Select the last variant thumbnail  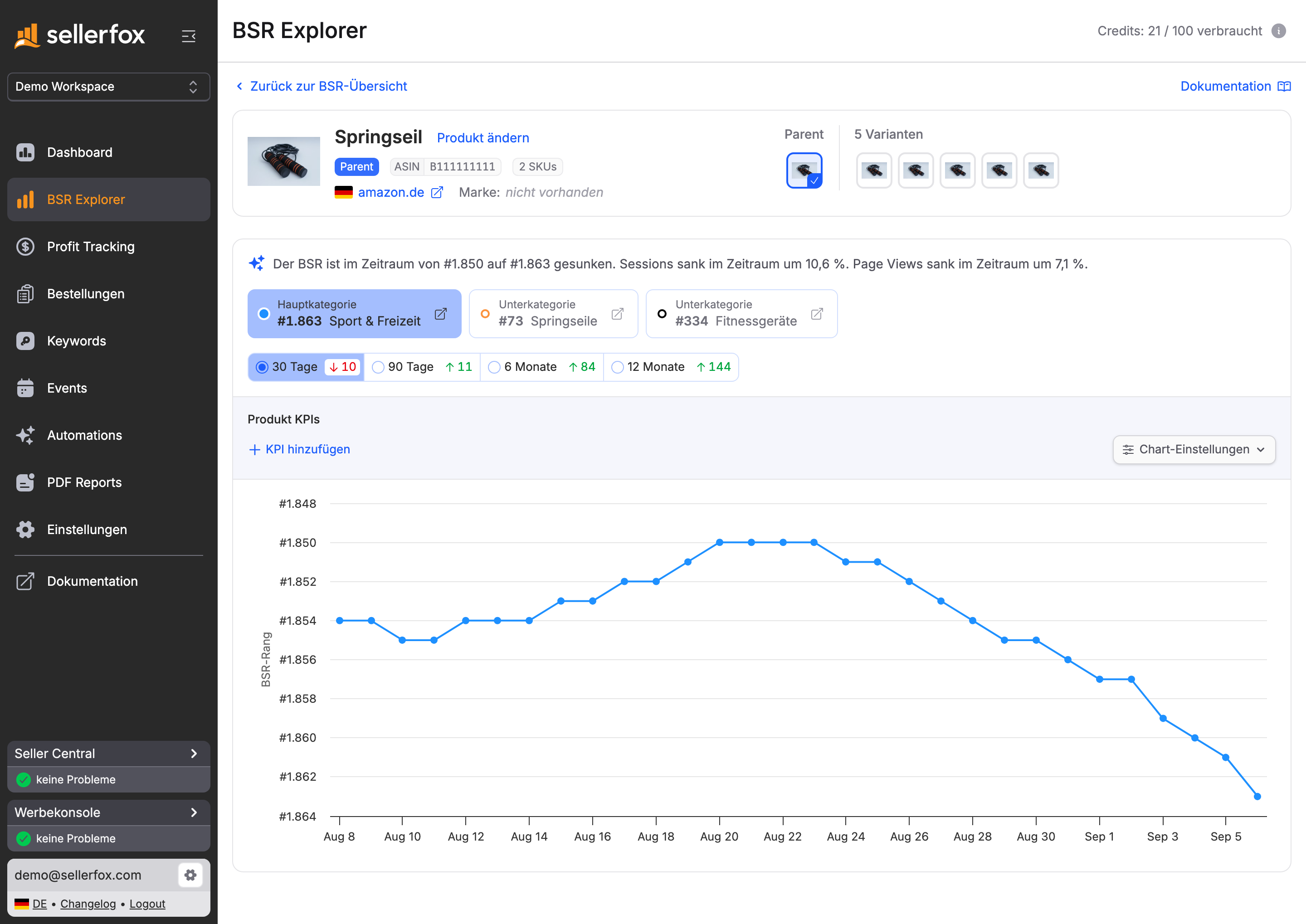1041,170
